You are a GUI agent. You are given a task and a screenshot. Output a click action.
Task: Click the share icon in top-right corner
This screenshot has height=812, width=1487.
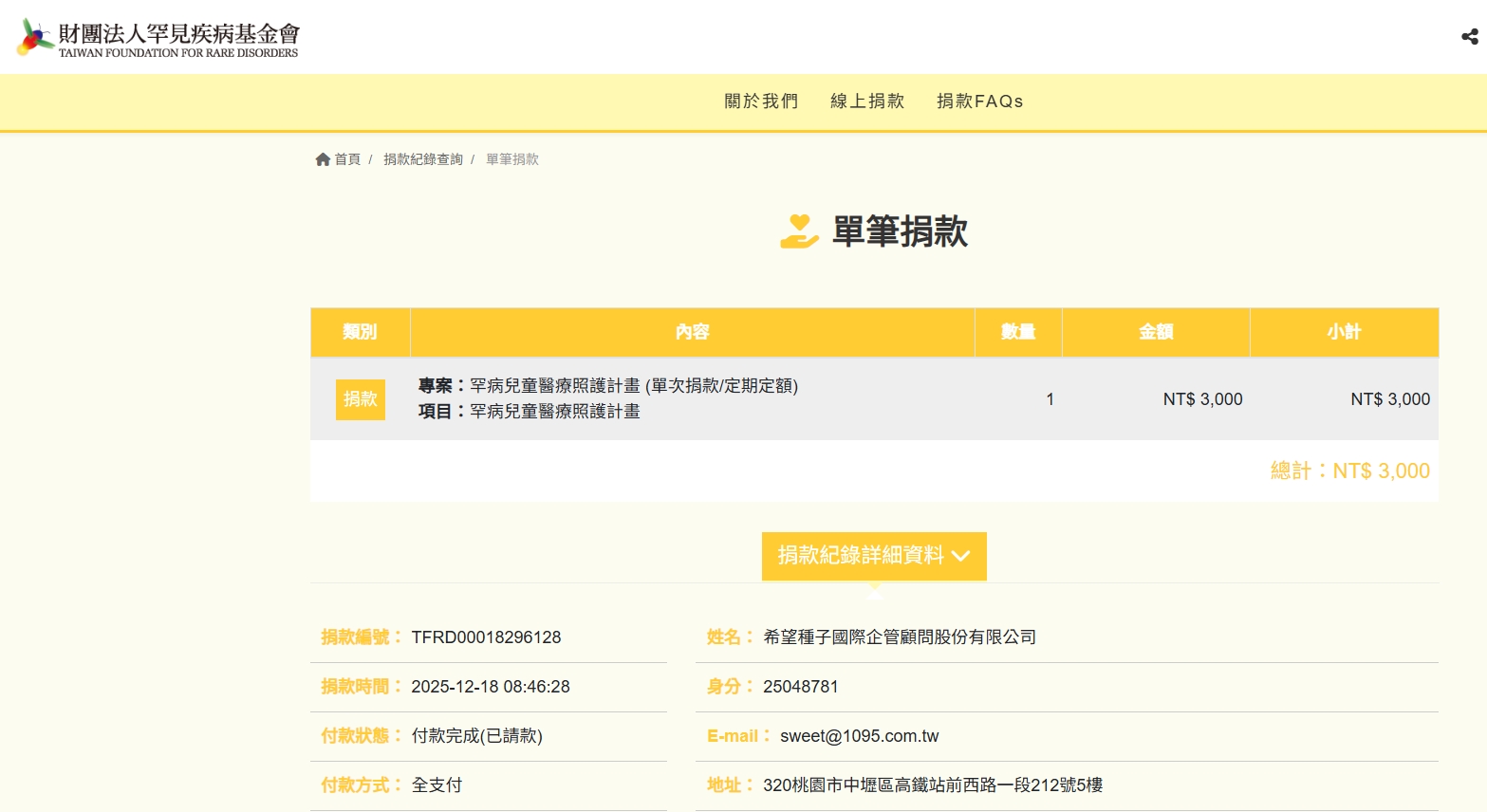point(1469,37)
